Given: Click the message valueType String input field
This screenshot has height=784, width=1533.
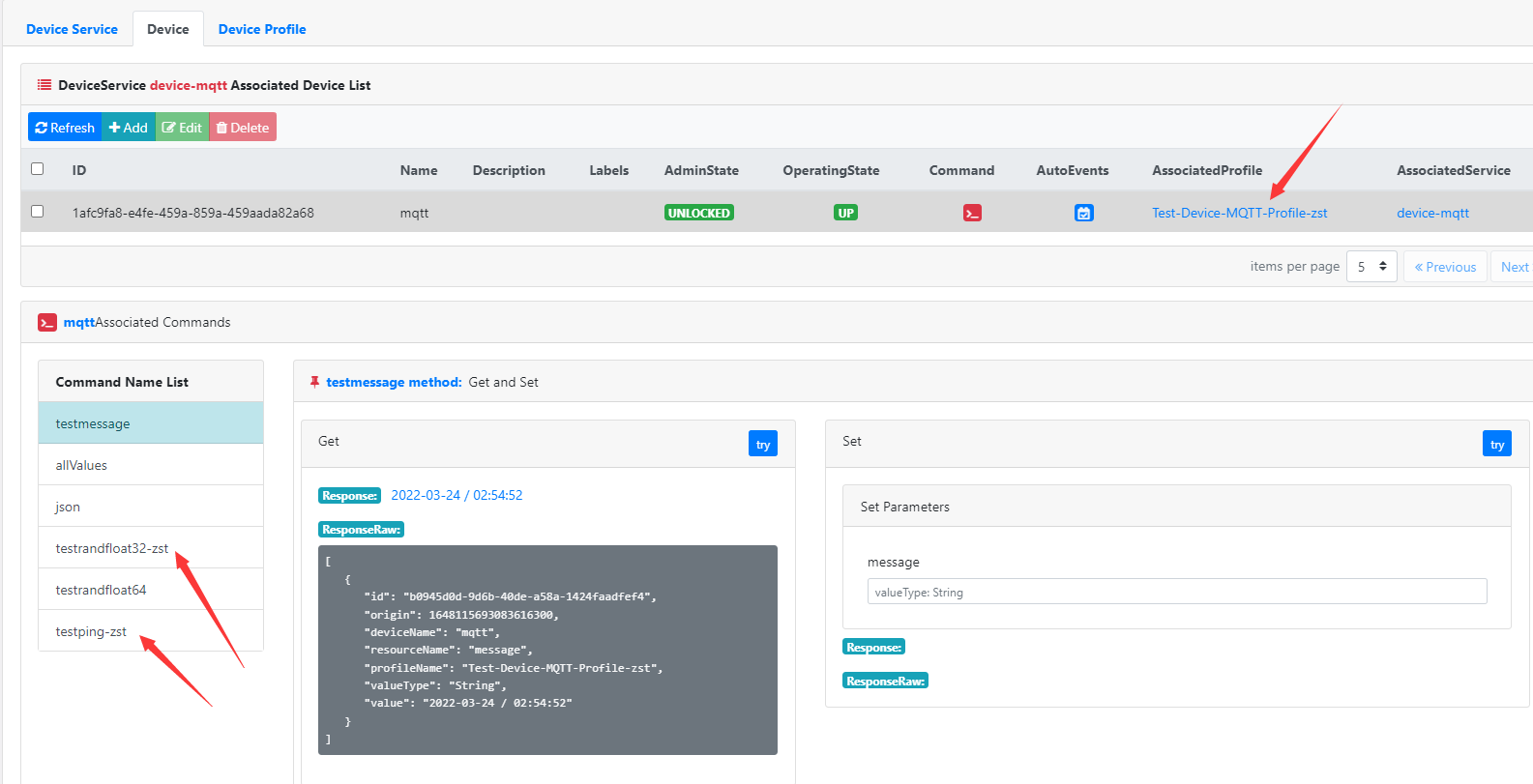Looking at the screenshot, I should coord(1177,592).
